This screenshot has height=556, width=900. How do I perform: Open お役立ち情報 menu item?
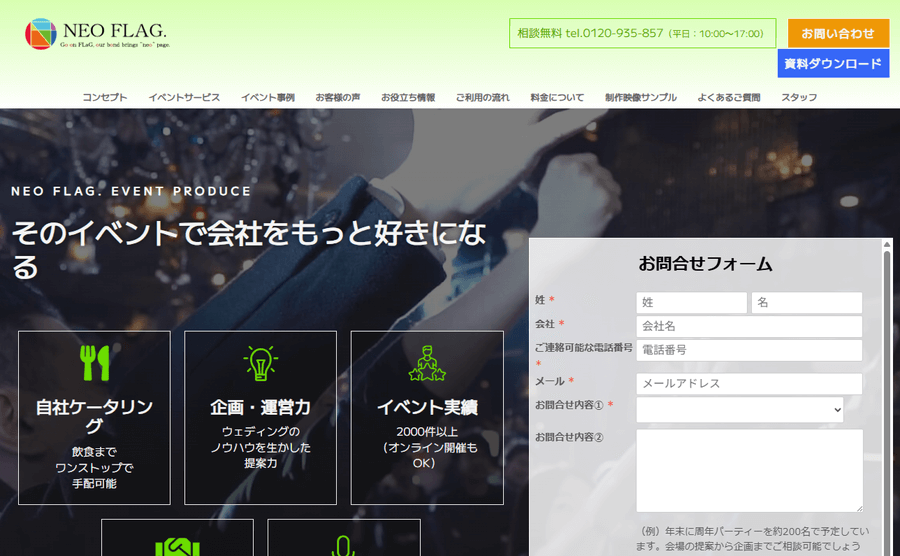coord(408,98)
